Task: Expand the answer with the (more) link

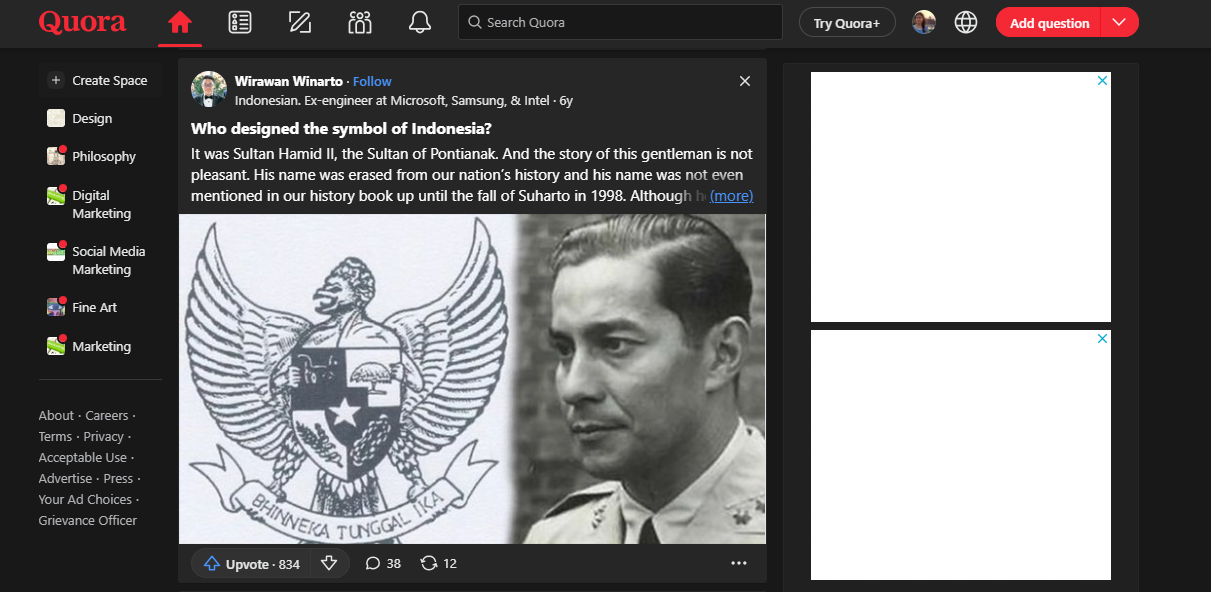Action: pyautogui.click(x=731, y=196)
